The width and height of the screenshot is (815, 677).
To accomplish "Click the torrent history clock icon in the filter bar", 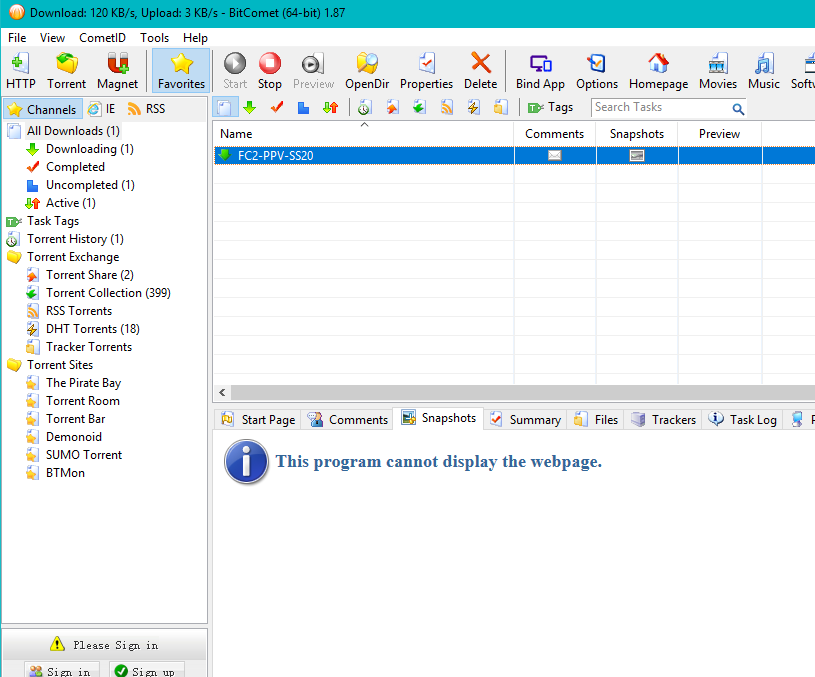I will (x=364, y=108).
